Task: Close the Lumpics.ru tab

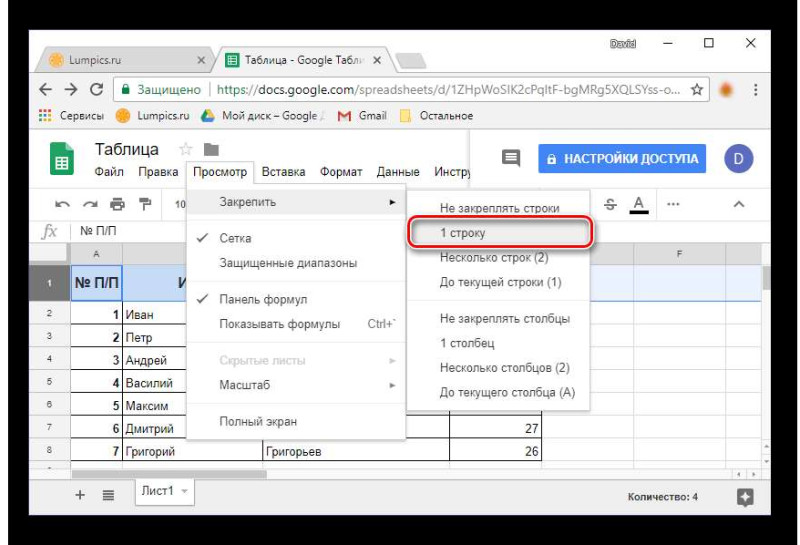Action: (x=202, y=60)
